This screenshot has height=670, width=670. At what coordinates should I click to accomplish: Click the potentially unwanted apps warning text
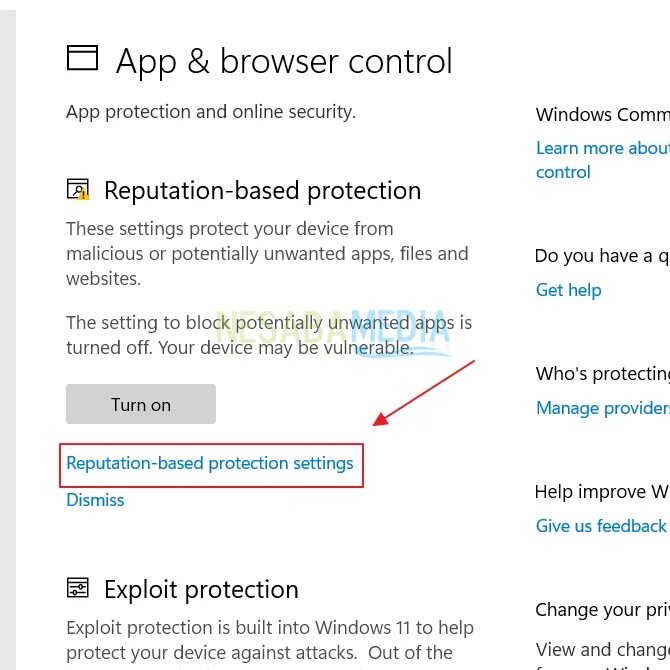point(268,336)
